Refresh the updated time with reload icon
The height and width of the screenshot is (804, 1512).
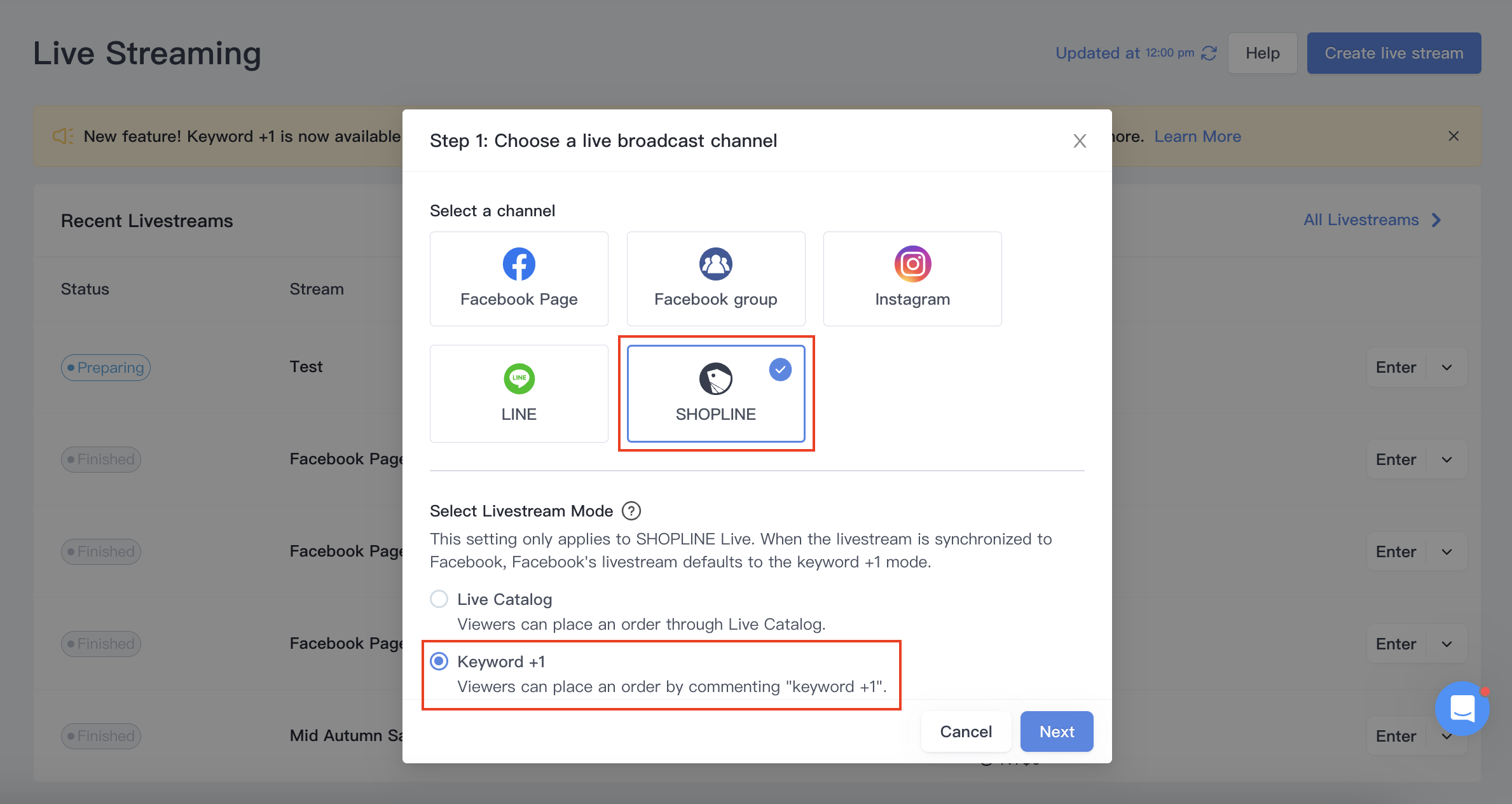(1209, 53)
